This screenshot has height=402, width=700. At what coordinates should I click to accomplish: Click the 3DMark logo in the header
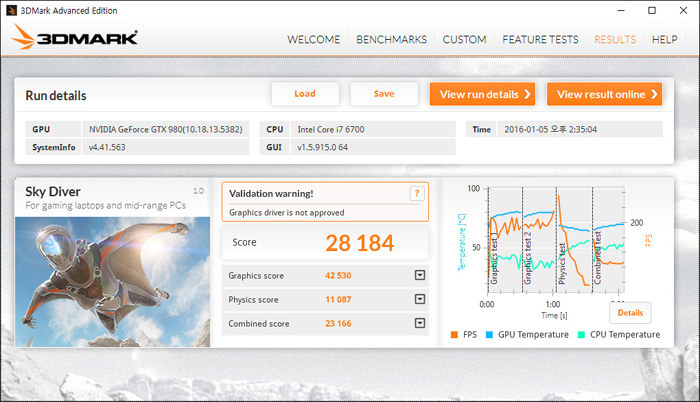point(76,39)
